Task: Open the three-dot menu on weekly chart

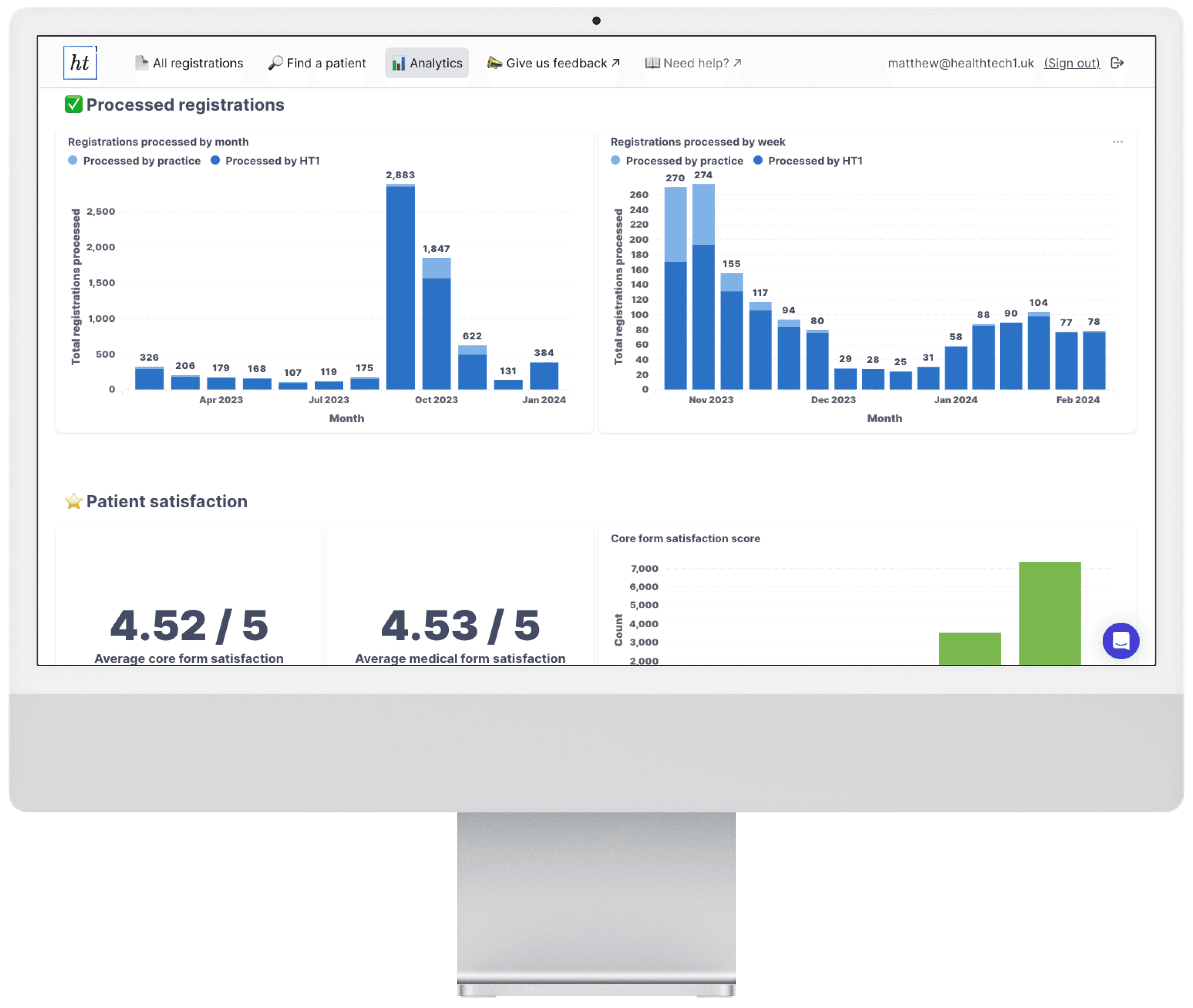Action: point(1118,142)
